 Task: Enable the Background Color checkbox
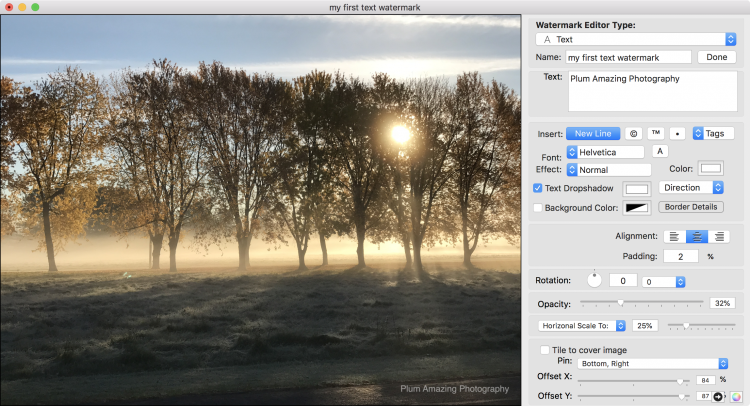[x=538, y=207]
